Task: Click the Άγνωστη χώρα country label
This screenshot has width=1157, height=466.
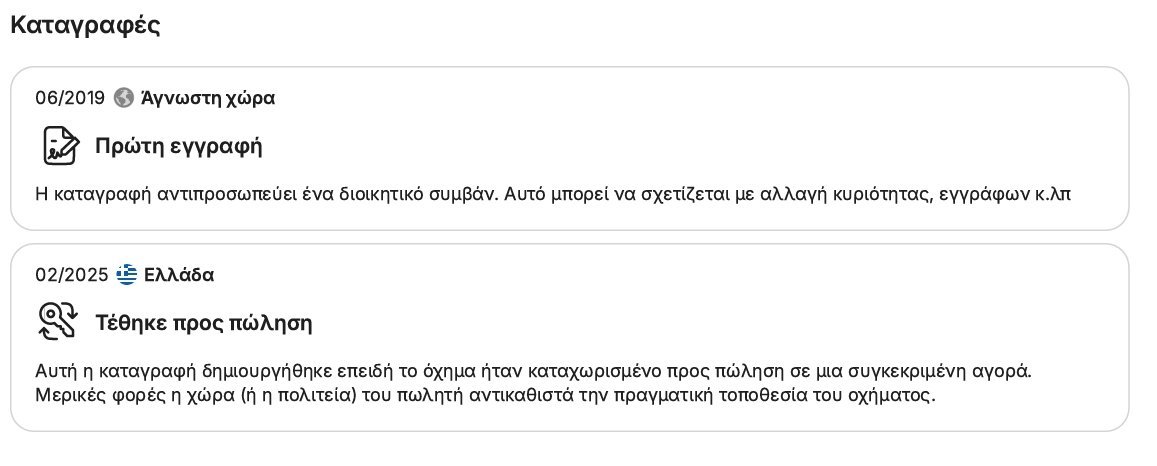Action: pos(207,98)
